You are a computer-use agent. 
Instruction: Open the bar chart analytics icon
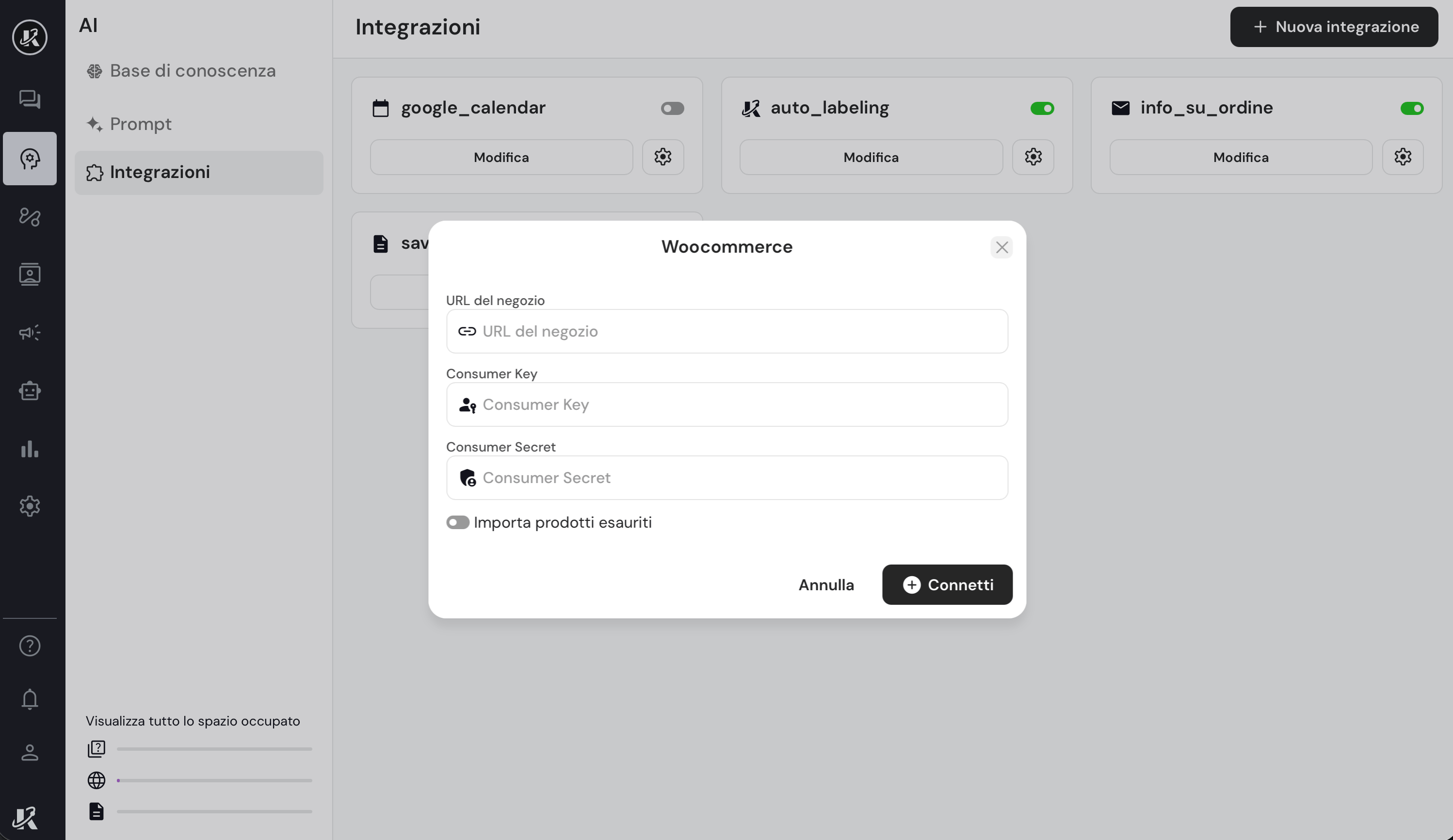(x=30, y=449)
